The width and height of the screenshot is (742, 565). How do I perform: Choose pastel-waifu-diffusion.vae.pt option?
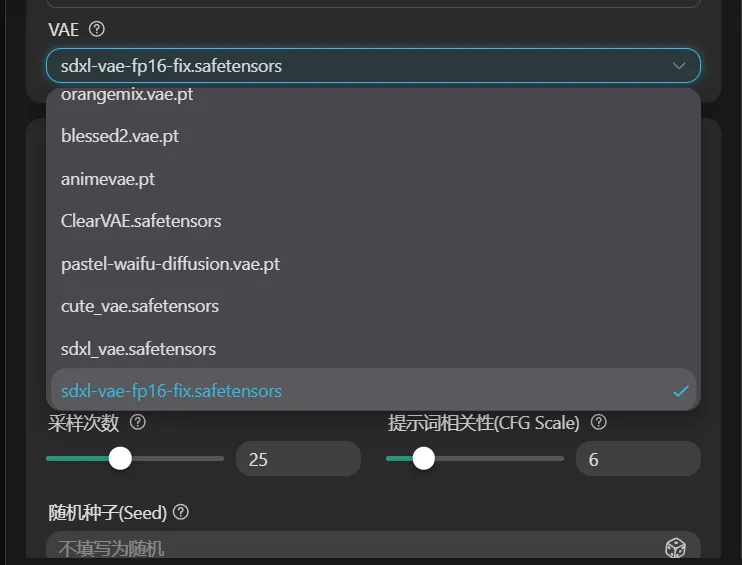(170, 264)
